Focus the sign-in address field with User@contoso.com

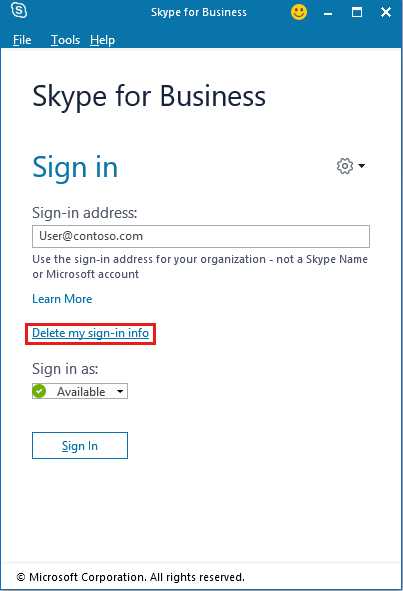(201, 236)
